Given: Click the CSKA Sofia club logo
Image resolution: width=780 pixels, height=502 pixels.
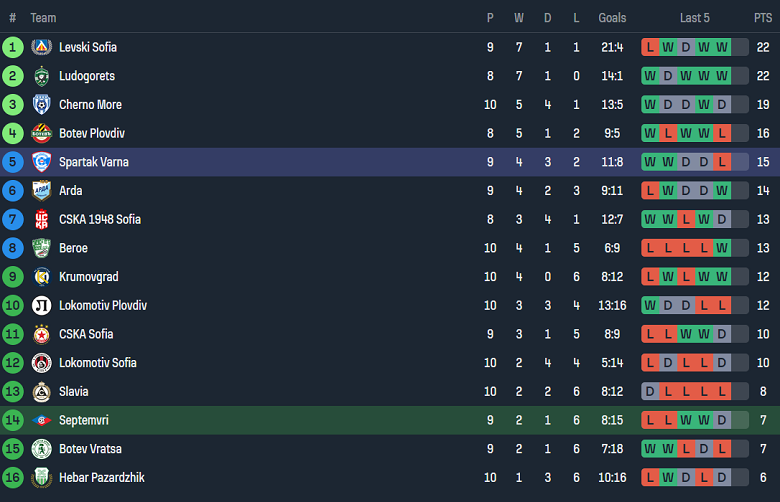Looking at the screenshot, I should [41, 334].
